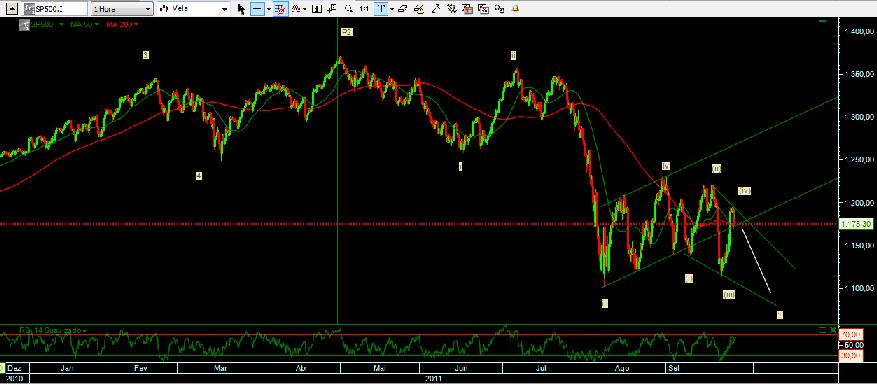Select the text annotation T tool

coord(381,9)
